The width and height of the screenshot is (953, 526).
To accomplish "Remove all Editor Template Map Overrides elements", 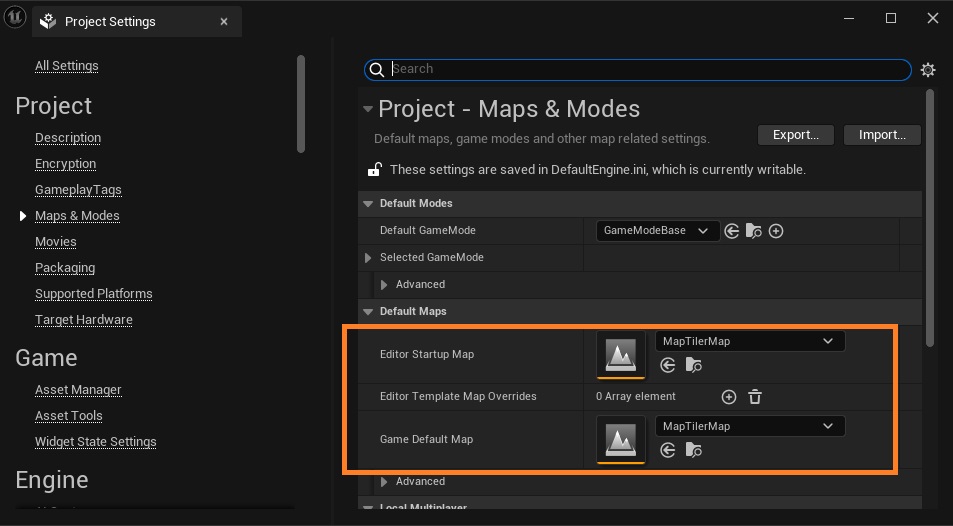I will [755, 397].
